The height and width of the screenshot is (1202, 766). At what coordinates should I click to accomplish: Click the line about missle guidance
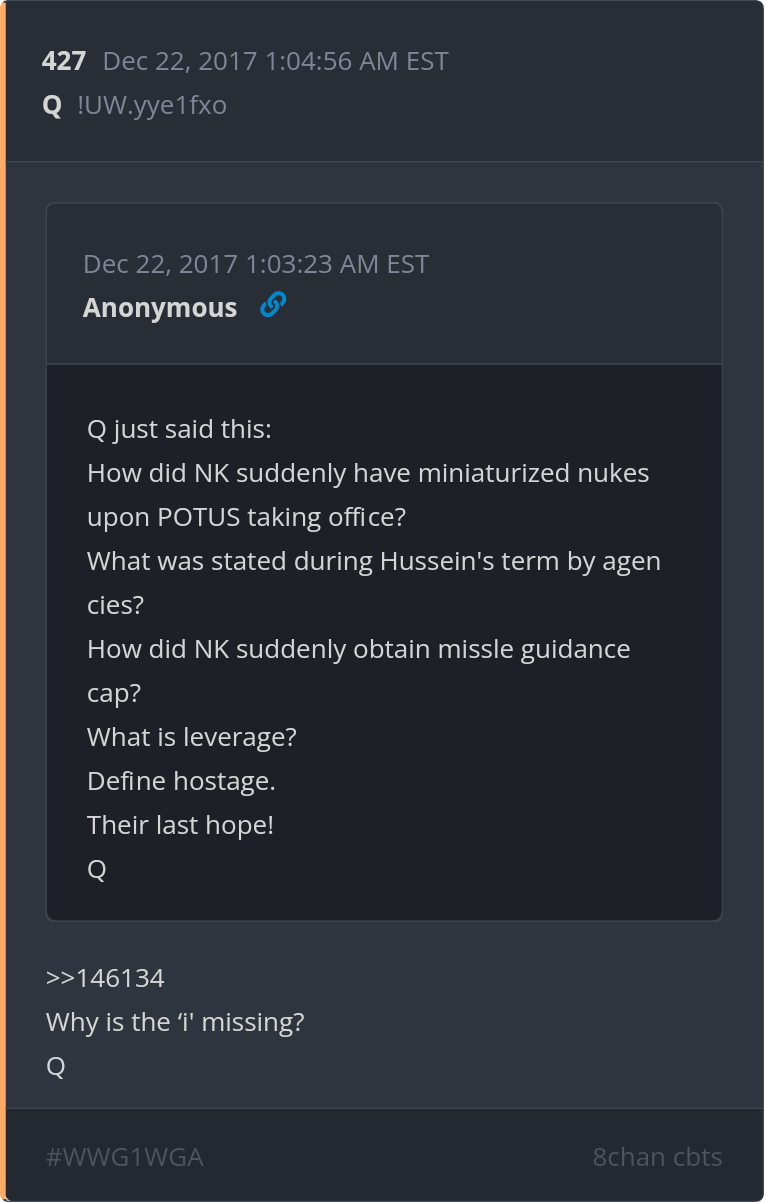pos(359,671)
